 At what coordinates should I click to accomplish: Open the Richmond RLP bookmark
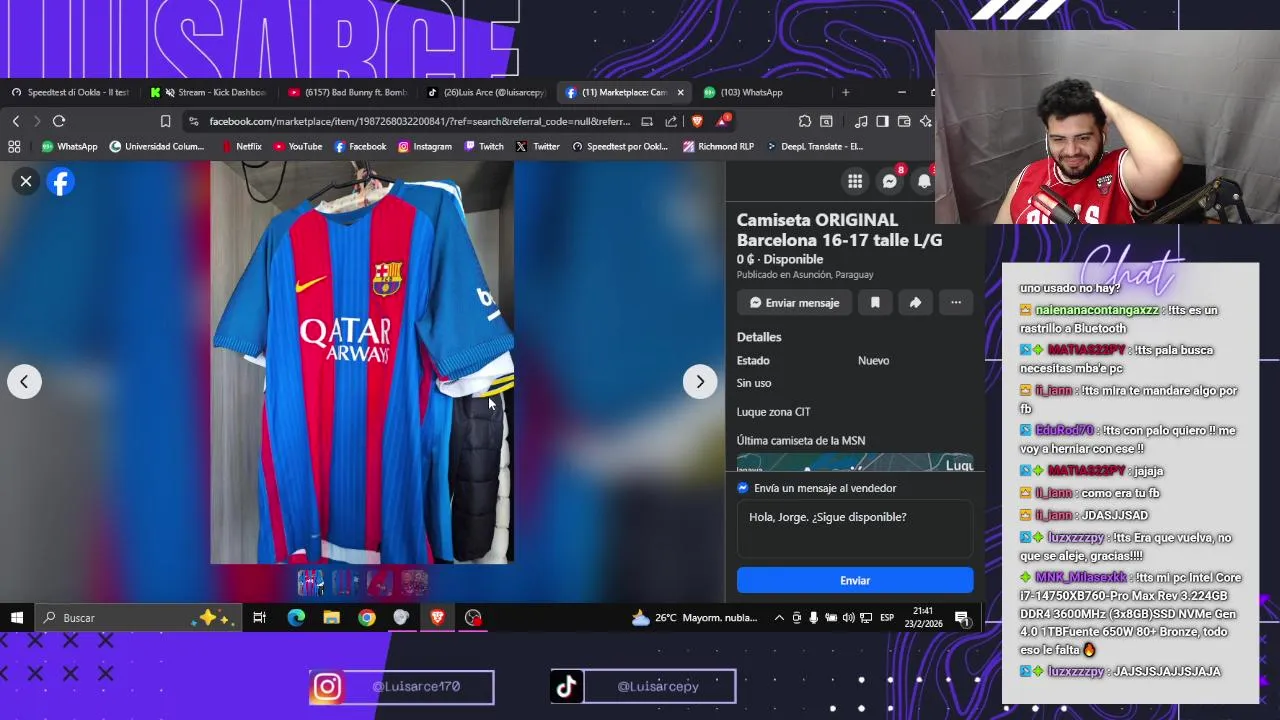(x=718, y=146)
